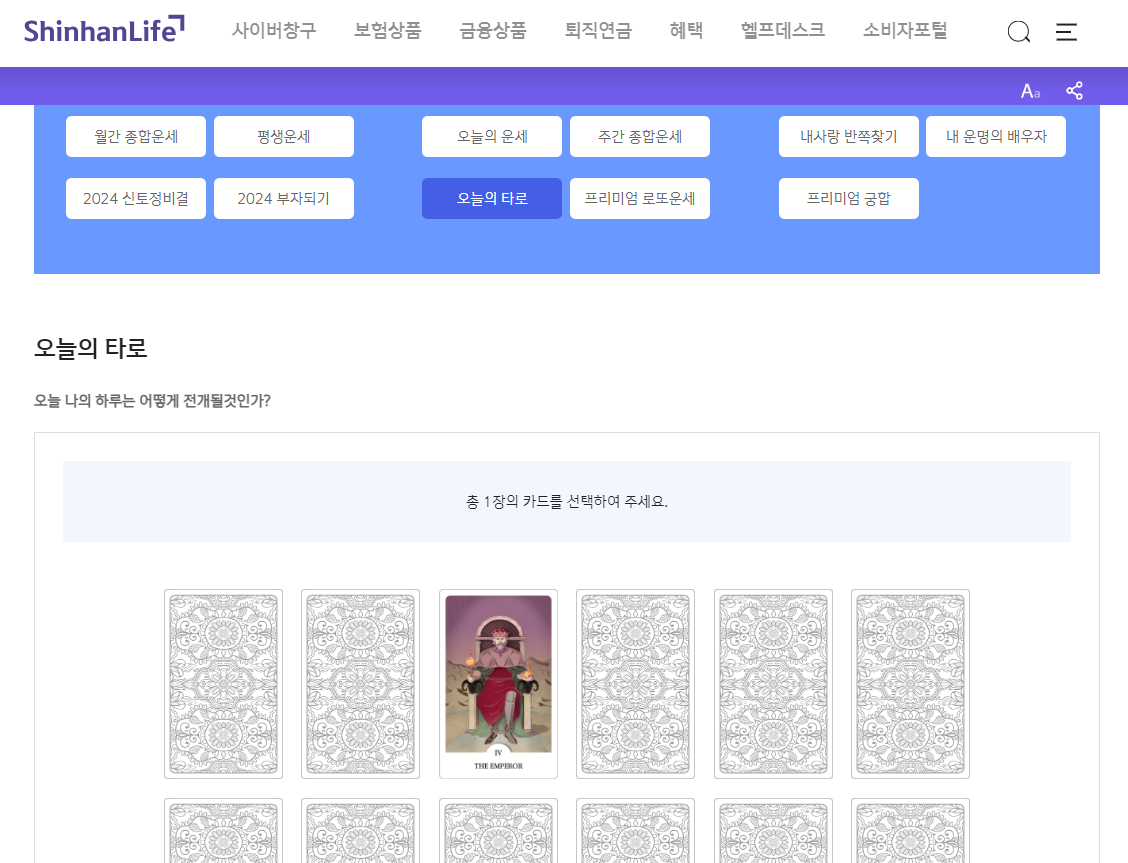
Task: Click the 오늘의 타로 page heading
Action: 91,348
